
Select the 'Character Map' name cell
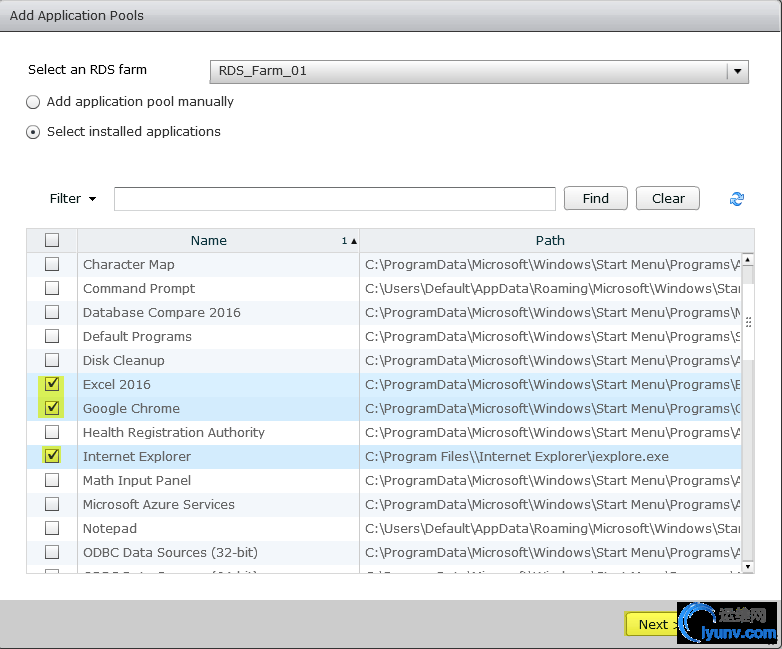pyautogui.click(x=218, y=264)
